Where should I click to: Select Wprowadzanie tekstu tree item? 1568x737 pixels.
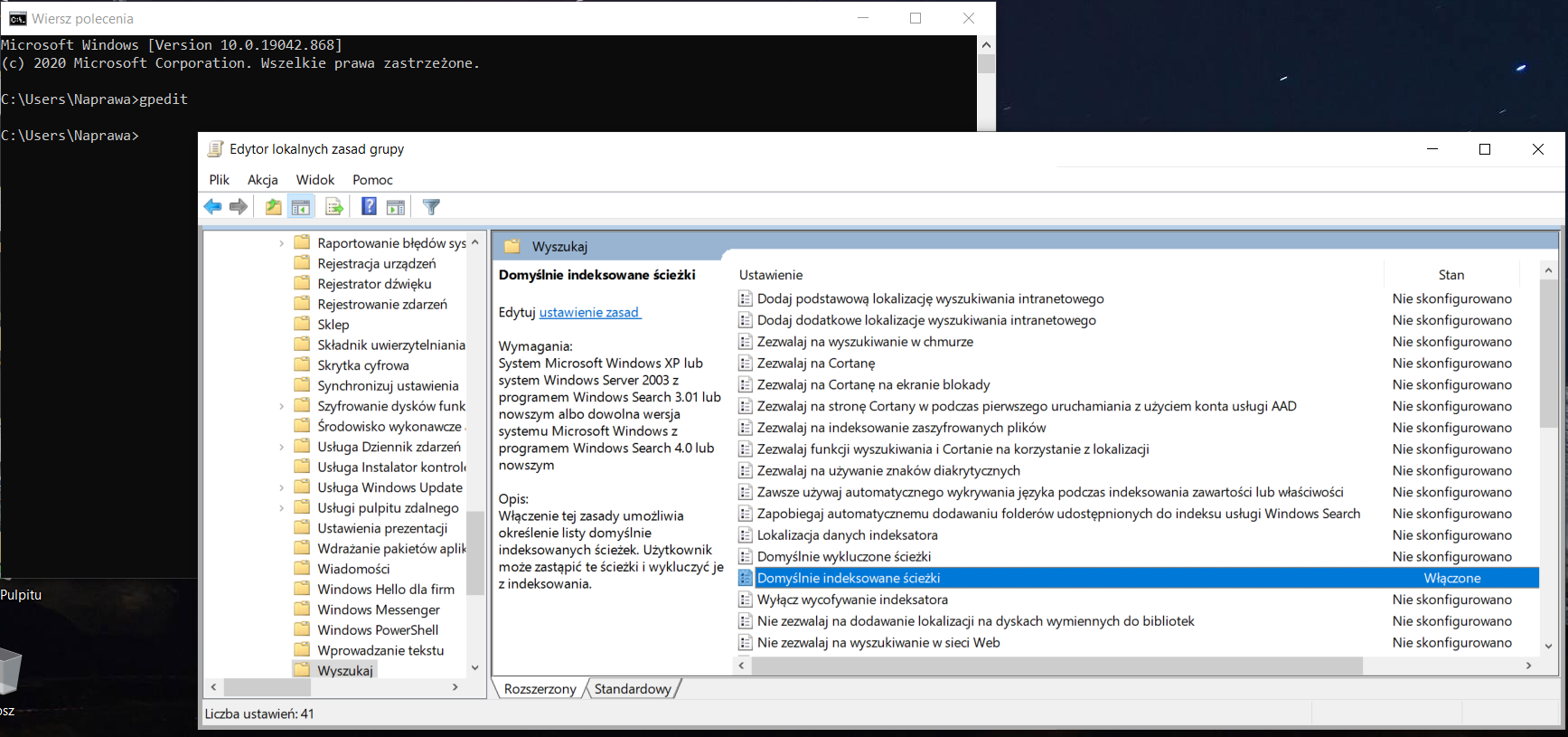coord(380,650)
